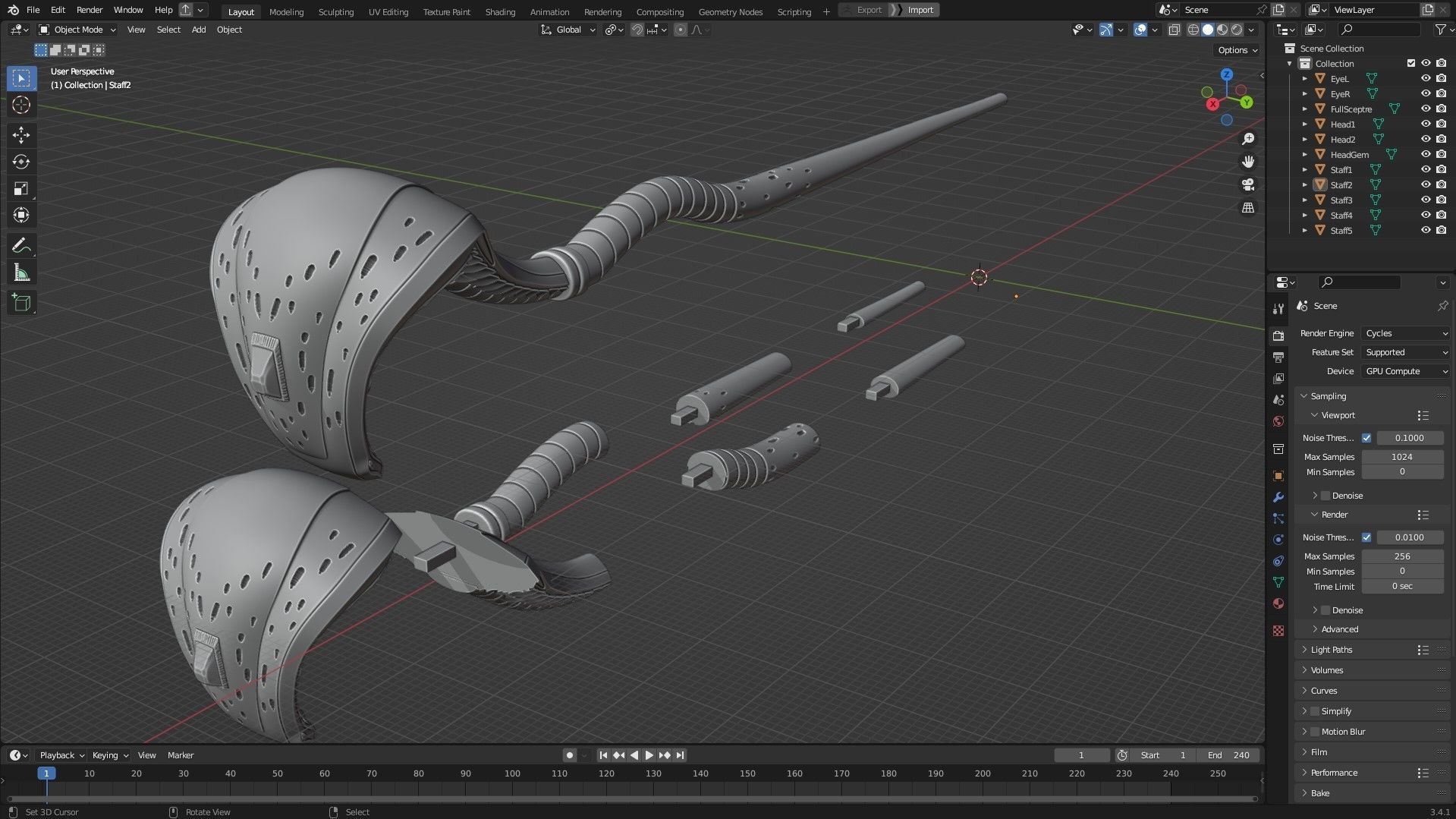Expand HeadGem in the outliner
1456x819 pixels.
pos(1304,154)
